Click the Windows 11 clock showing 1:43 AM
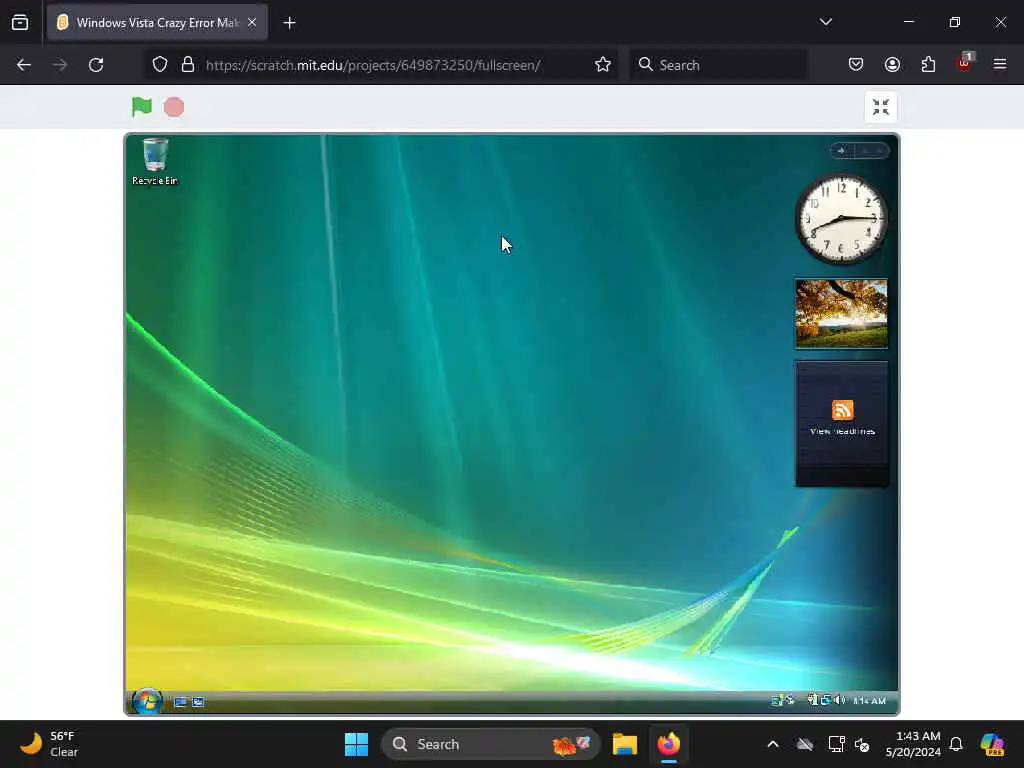The width and height of the screenshot is (1024, 768). coord(913,744)
